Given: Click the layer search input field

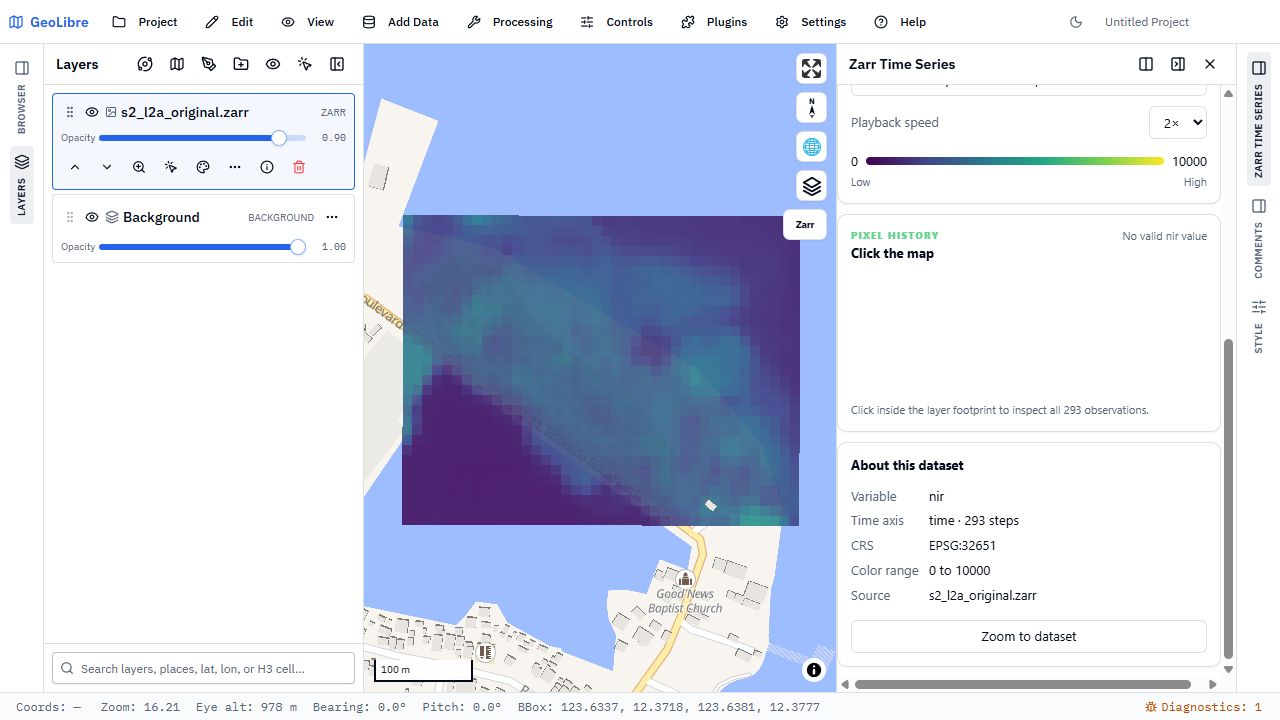Looking at the screenshot, I should click(x=204, y=668).
